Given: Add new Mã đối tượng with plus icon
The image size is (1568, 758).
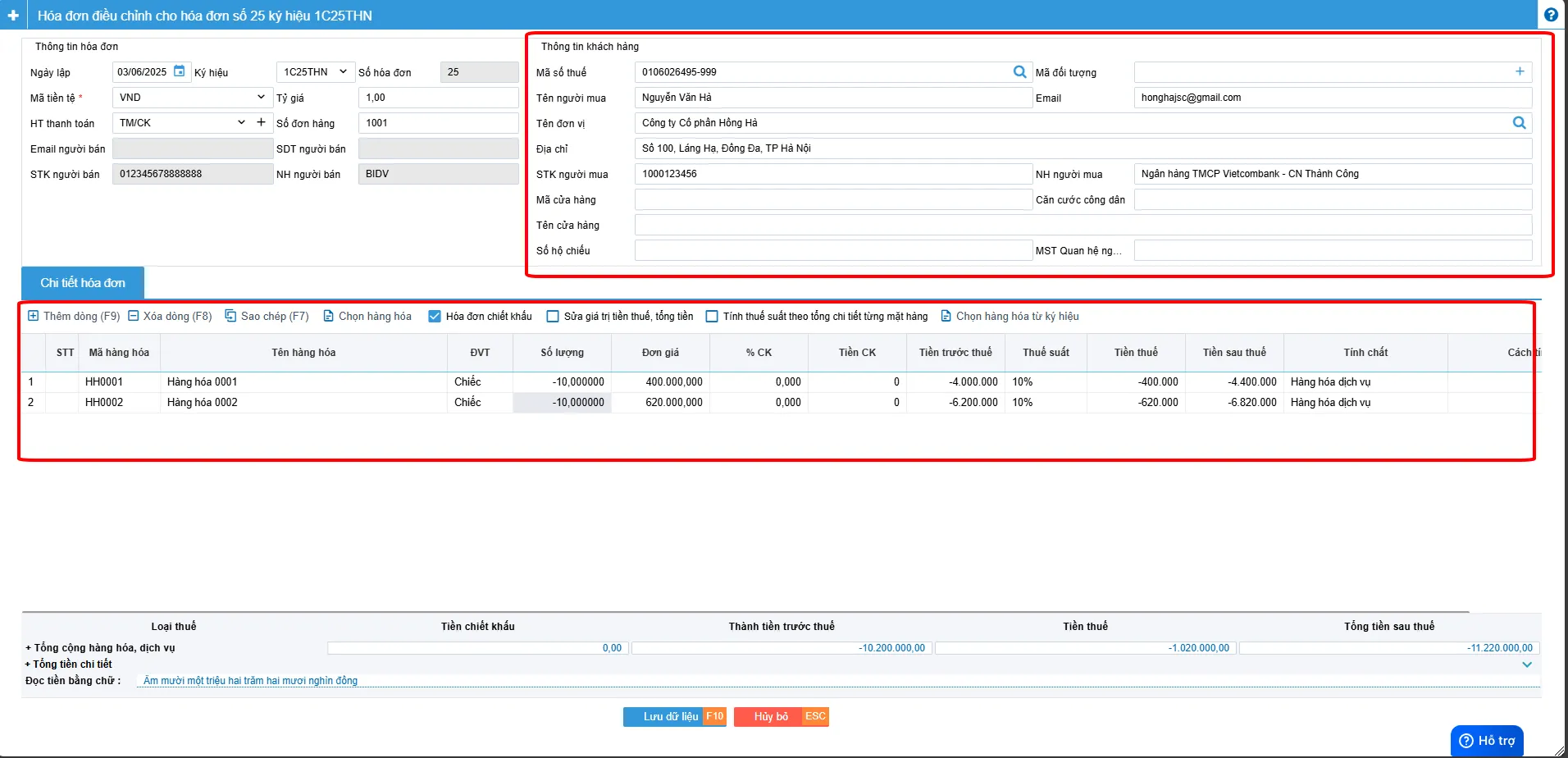Looking at the screenshot, I should coord(1520,71).
